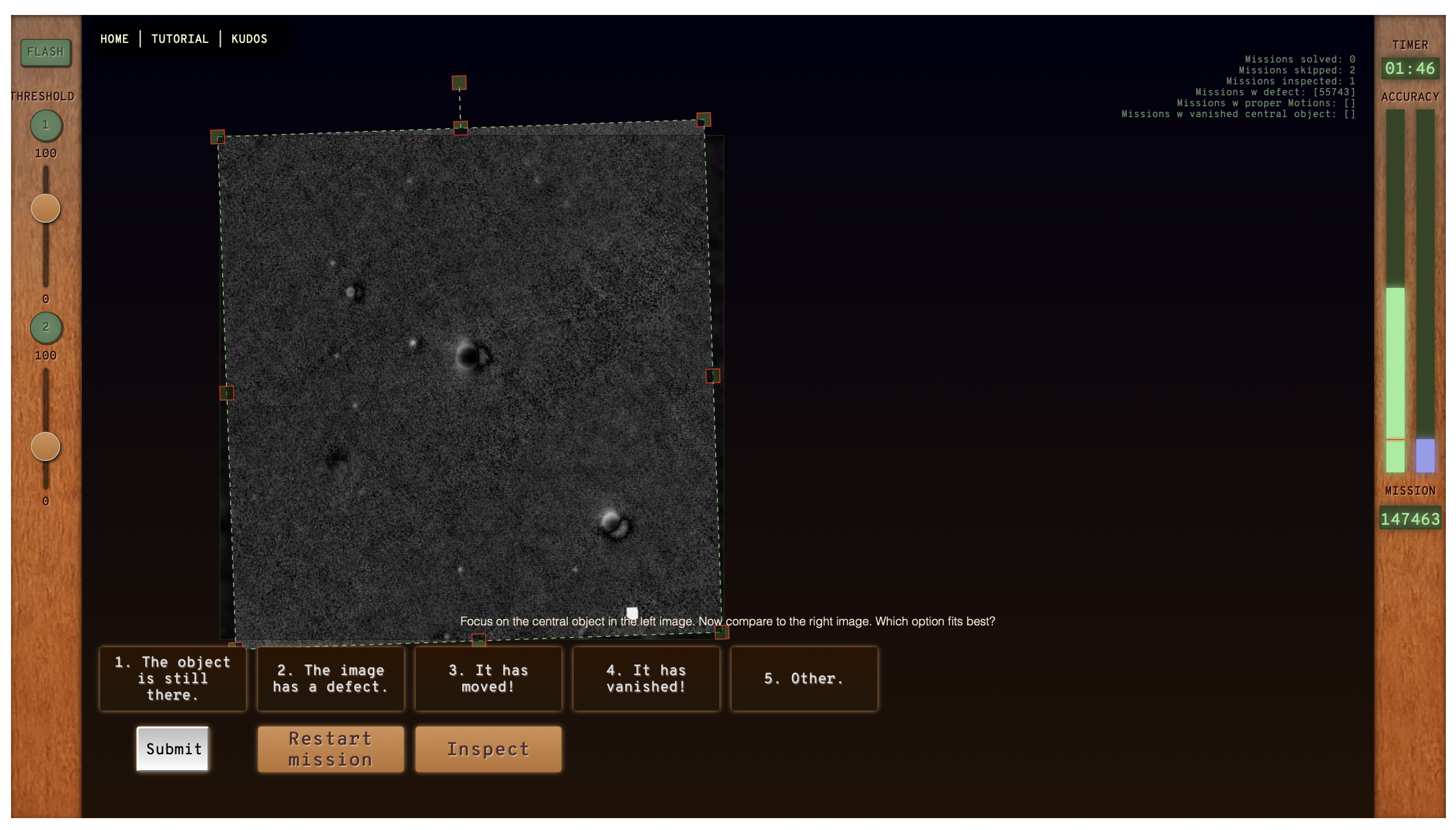Click the left-middle edge transform handle
1456x830 pixels.
click(227, 393)
